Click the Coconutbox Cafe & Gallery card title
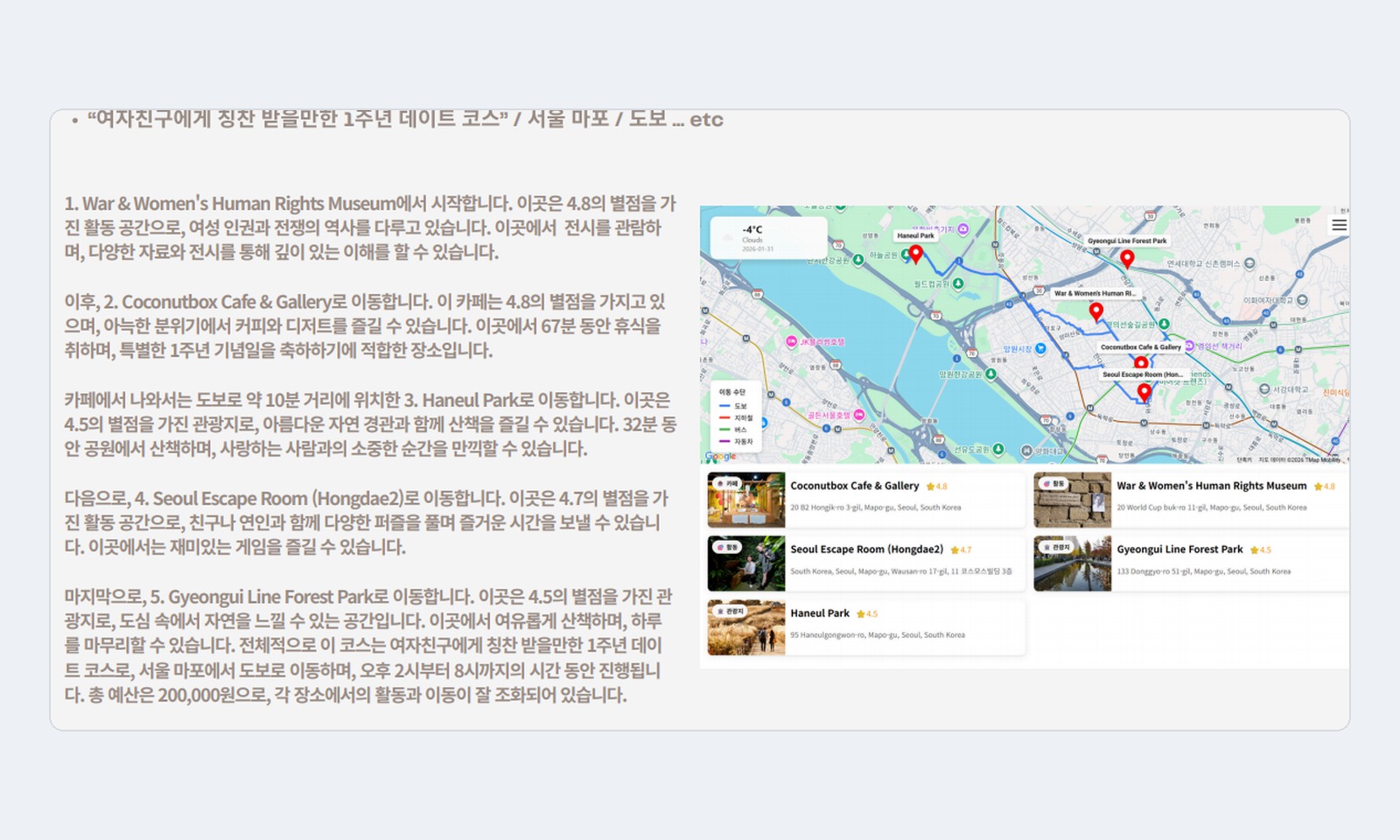 pos(855,486)
